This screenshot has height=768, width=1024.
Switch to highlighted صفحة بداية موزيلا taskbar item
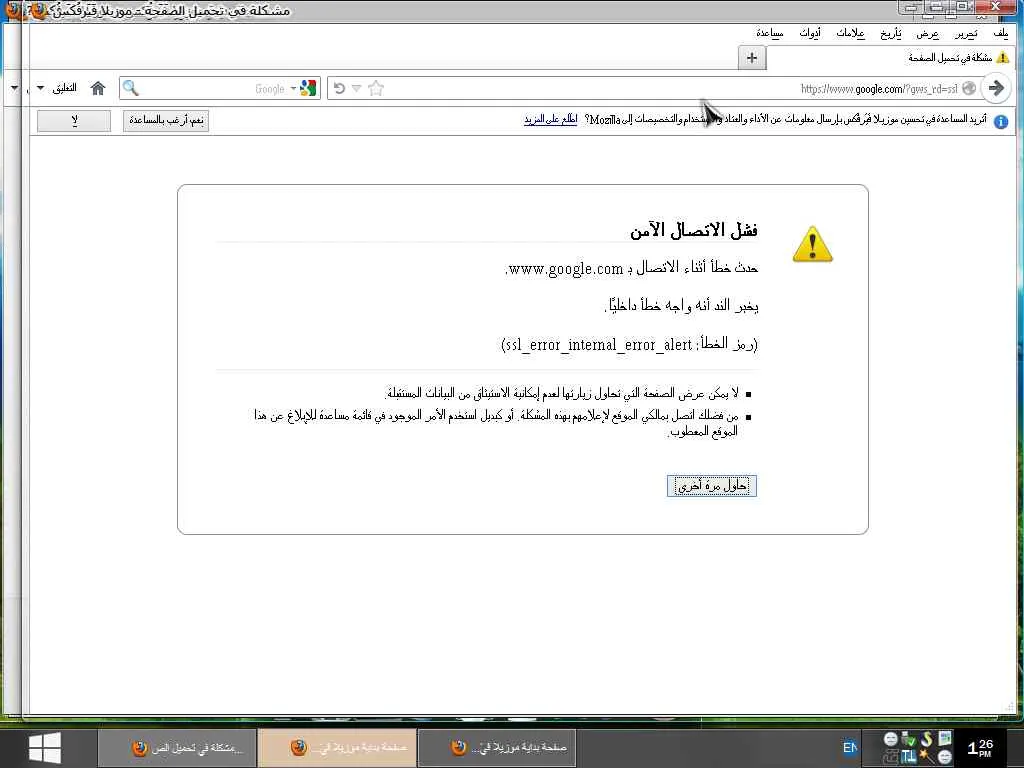pos(337,748)
